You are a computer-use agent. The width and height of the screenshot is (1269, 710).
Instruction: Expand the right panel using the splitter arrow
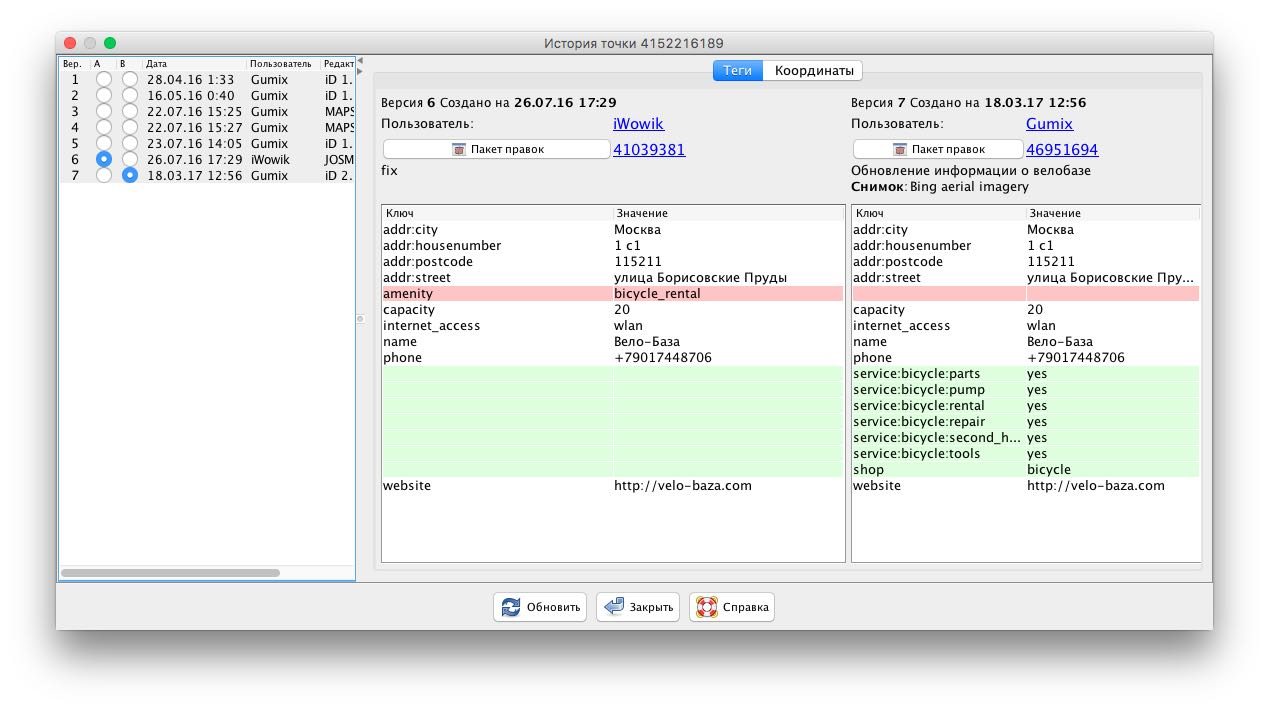click(360, 71)
